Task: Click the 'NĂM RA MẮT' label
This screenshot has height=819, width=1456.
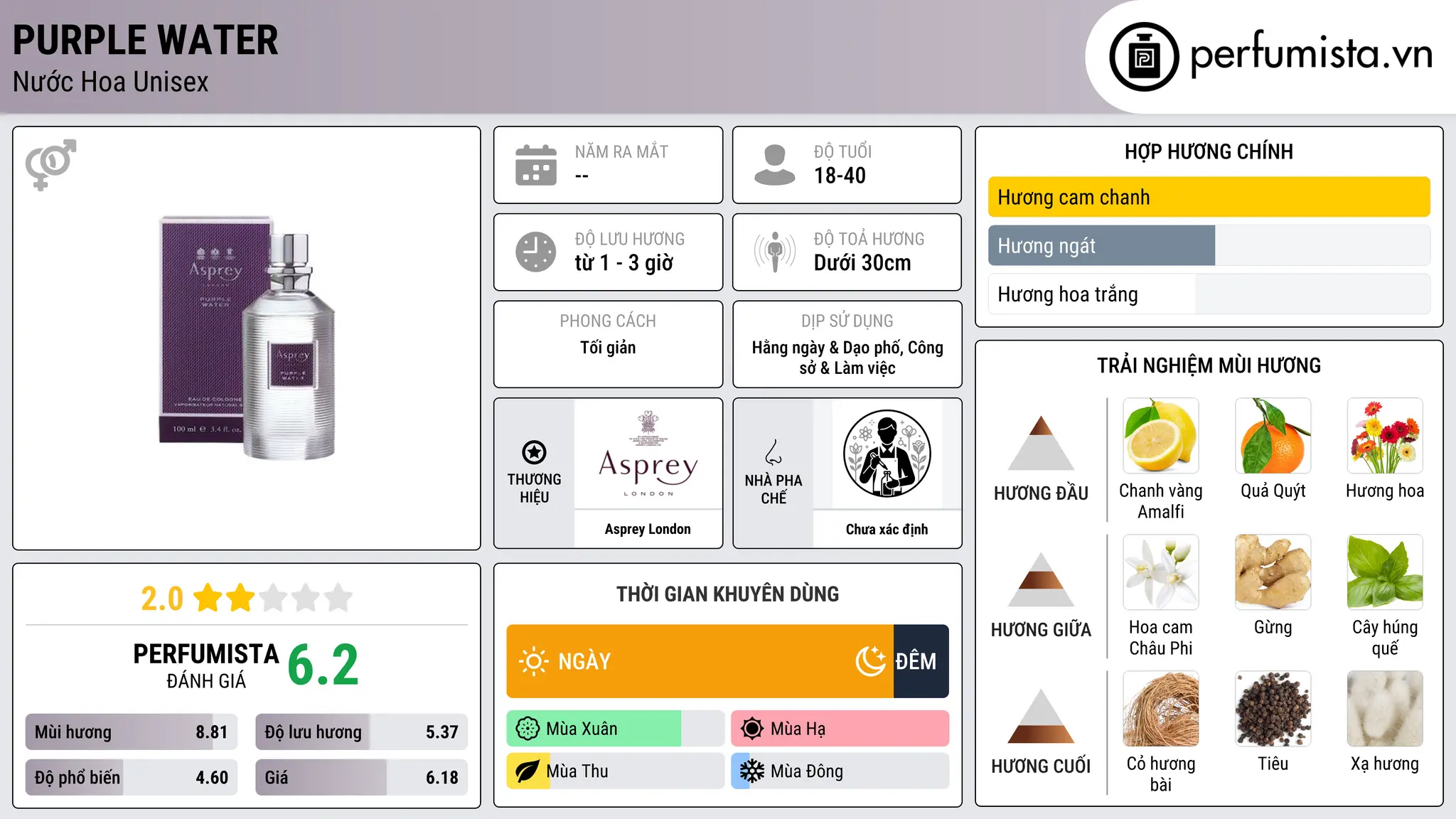Action: pyautogui.click(x=621, y=151)
